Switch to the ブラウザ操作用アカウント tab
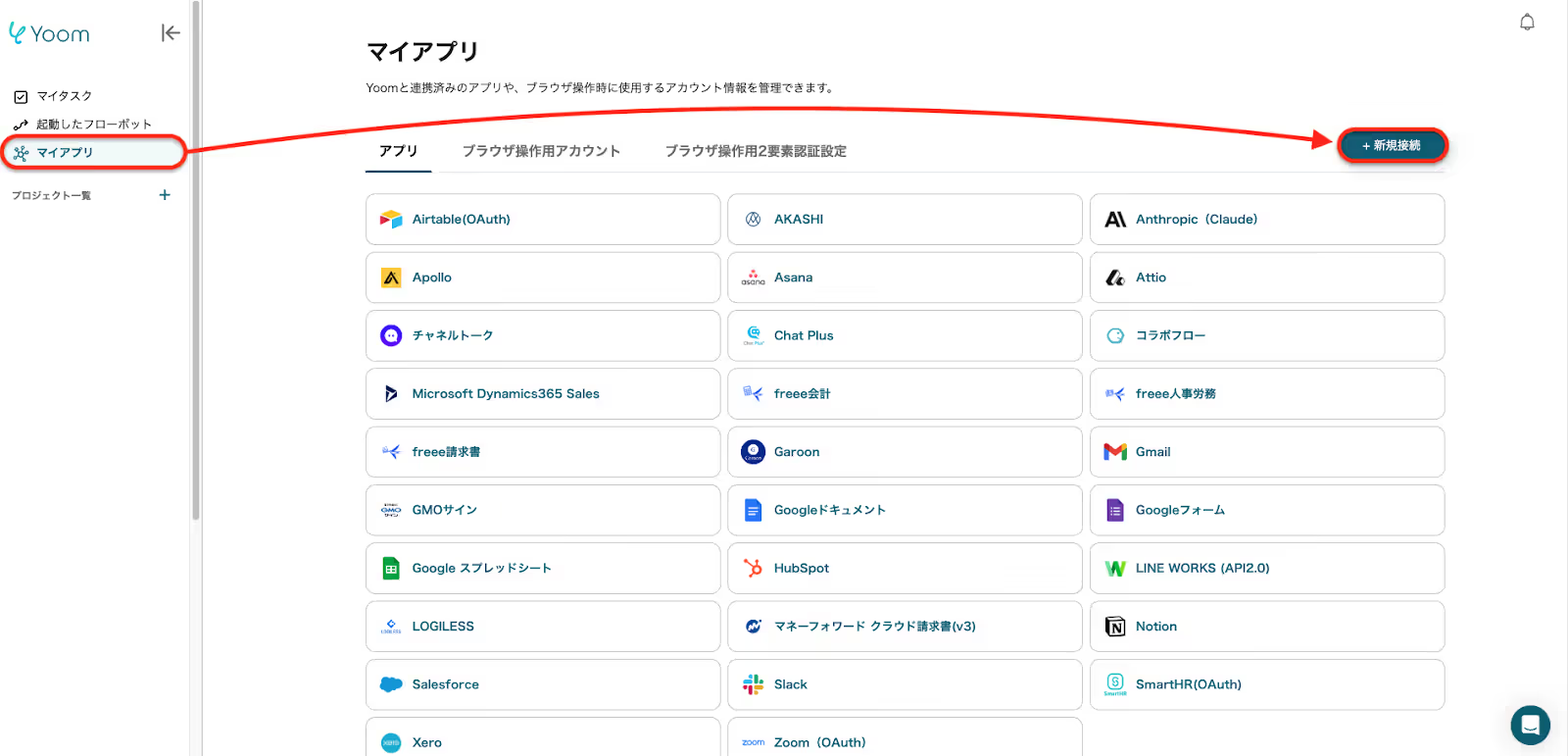1568x756 pixels. click(x=541, y=151)
